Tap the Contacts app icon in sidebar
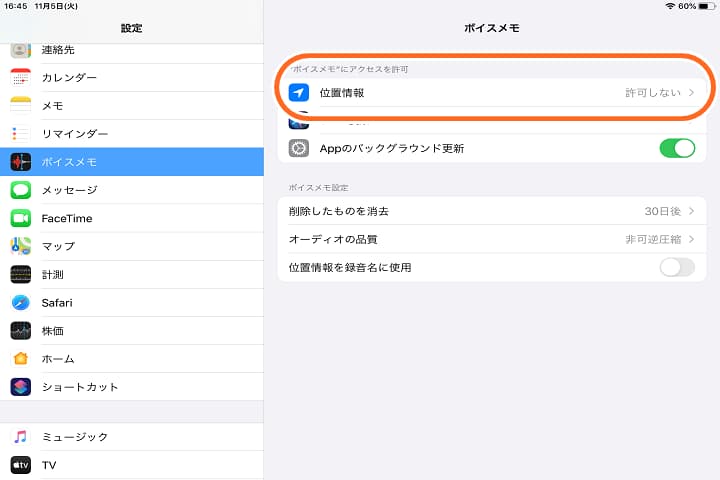This screenshot has height=480, width=720. pyautogui.click(x=21, y=50)
